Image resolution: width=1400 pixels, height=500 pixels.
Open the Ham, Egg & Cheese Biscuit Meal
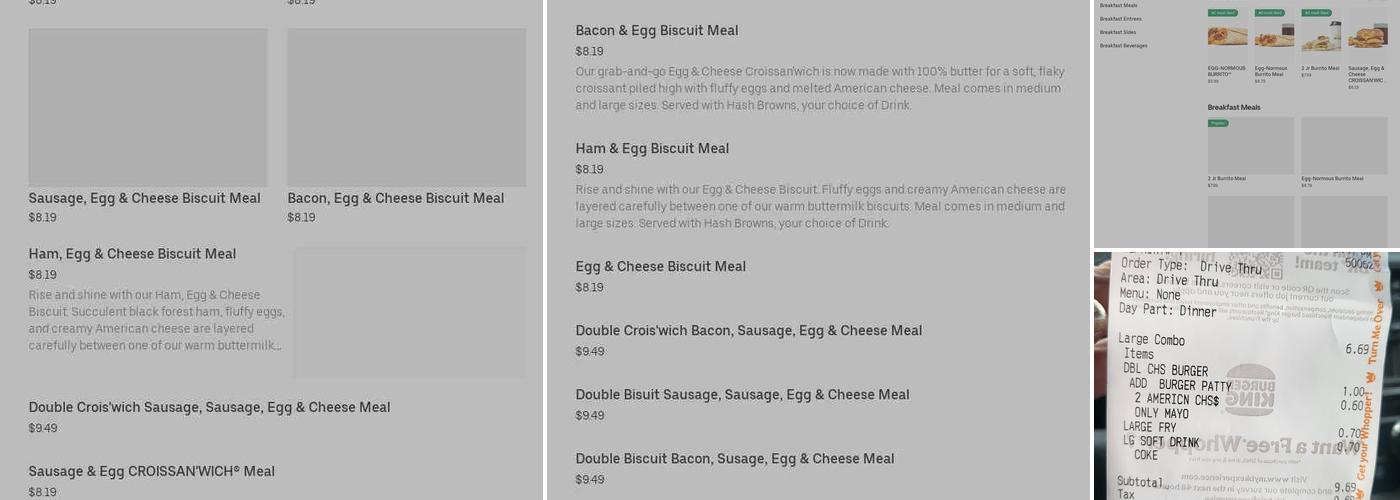132,254
